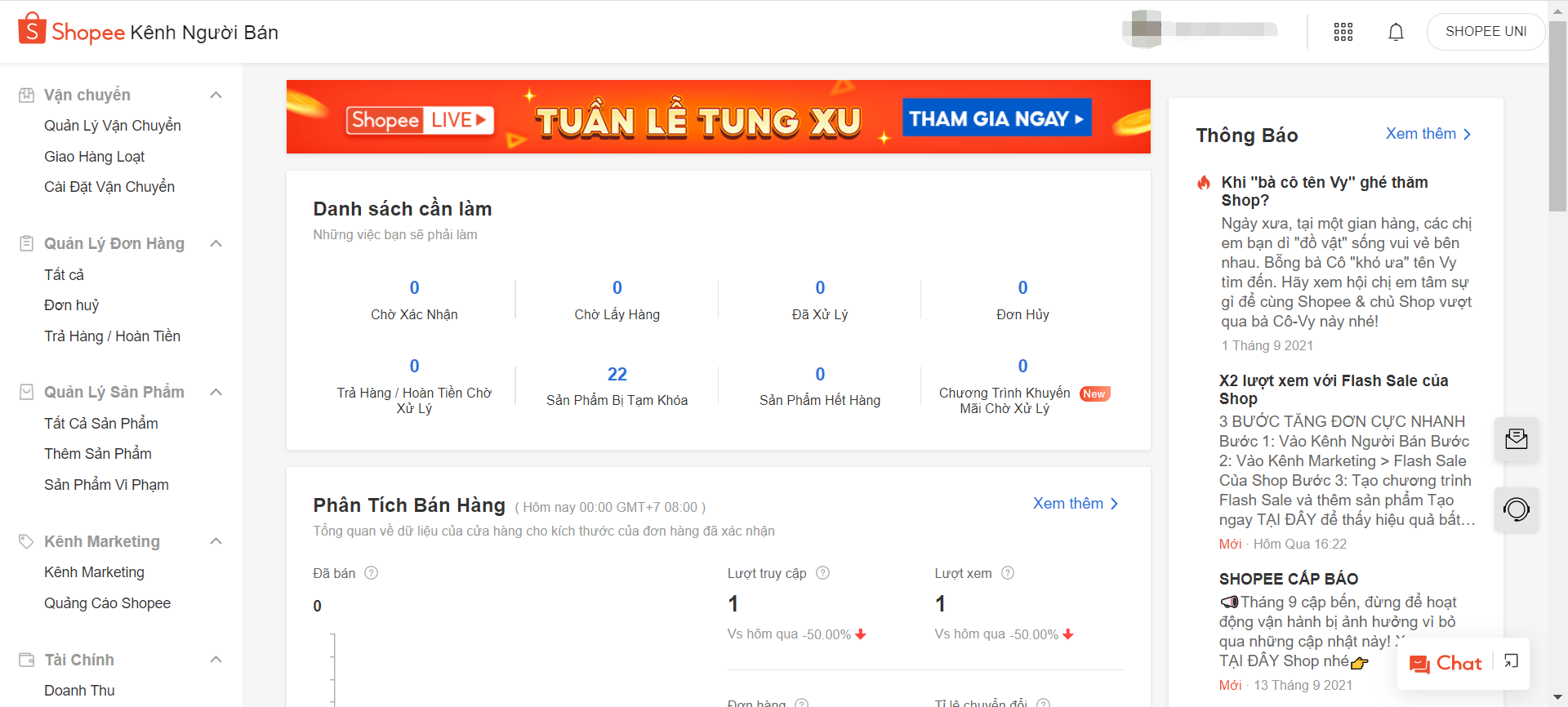Screen dimensions: 1568x707
Task: Click Xem thêm in Phân Tích Bán Hàng
Action: click(x=1076, y=504)
